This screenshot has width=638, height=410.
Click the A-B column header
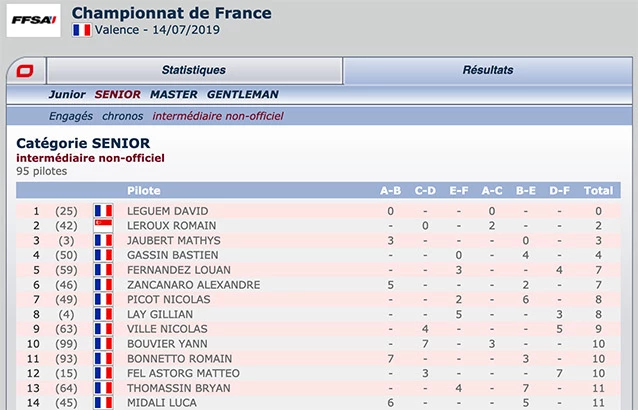point(390,191)
